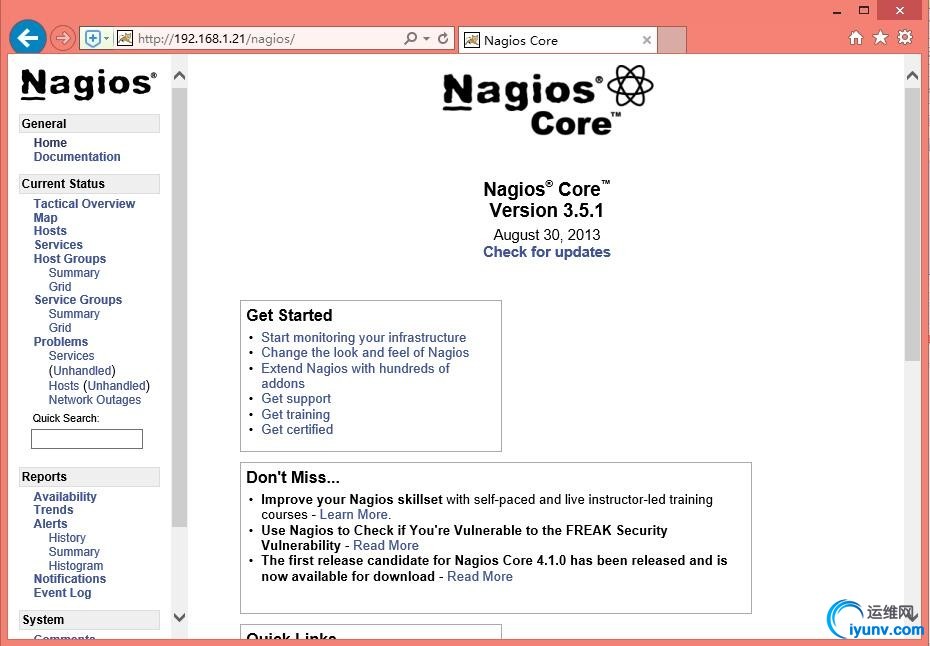Open Services under Problems
Image resolution: width=930 pixels, height=646 pixels.
(x=71, y=356)
